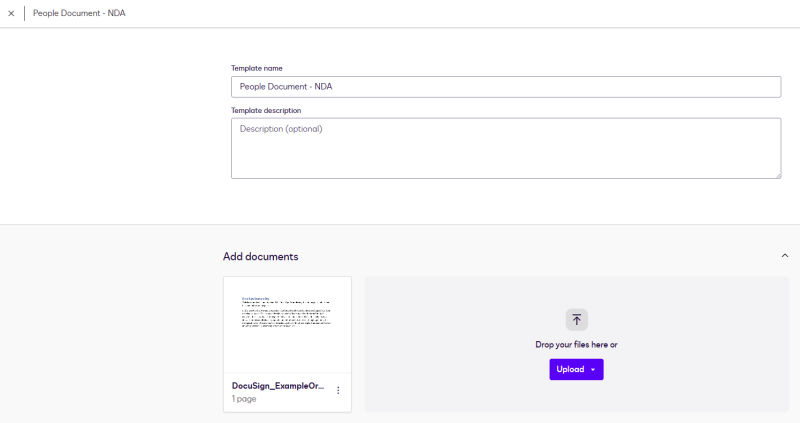Click the "Drop your files here or" text
Screen dimensions: 800x423
[576, 345]
